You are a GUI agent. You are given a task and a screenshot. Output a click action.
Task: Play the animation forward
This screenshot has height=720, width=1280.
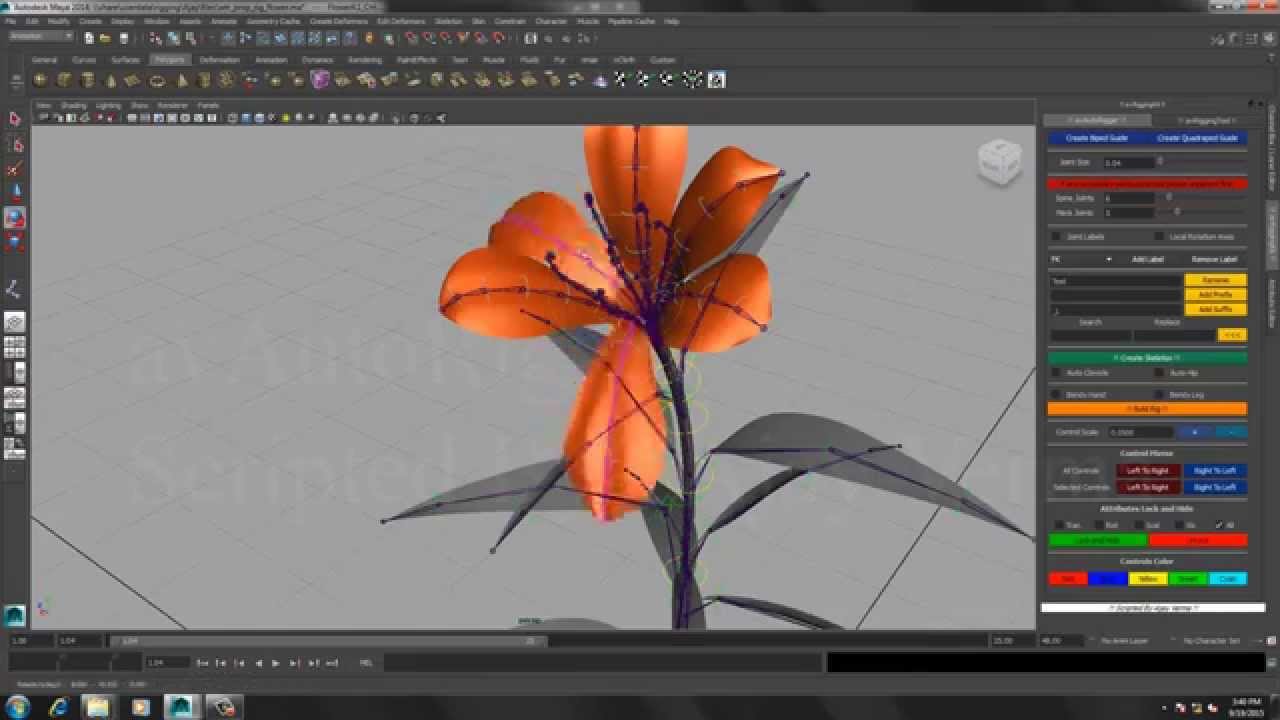click(x=276, y=663)
